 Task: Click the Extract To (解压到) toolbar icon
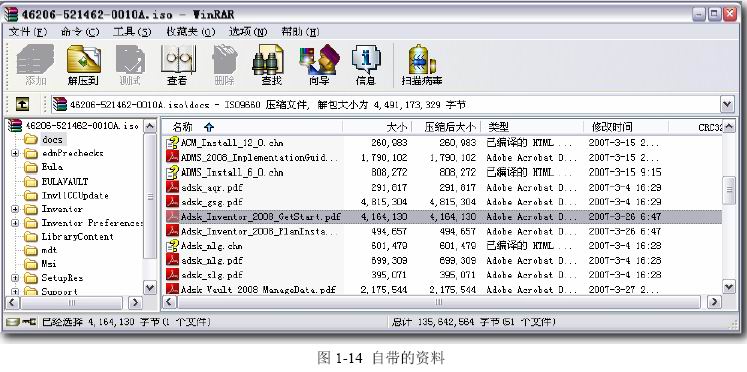tap(83, 60)
